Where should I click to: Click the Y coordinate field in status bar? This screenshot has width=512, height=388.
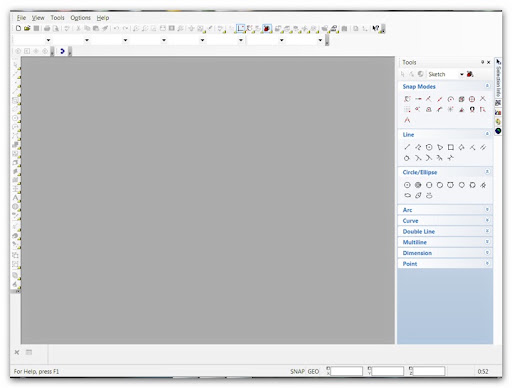point(388,371)
